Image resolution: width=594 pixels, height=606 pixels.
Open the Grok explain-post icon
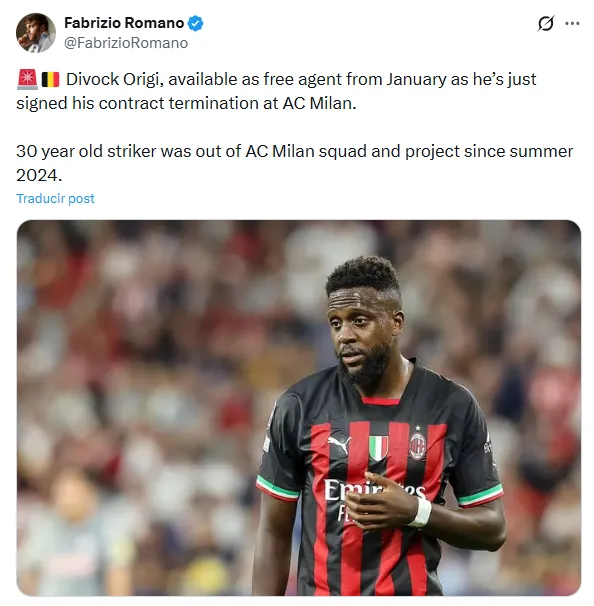point(546,24)
